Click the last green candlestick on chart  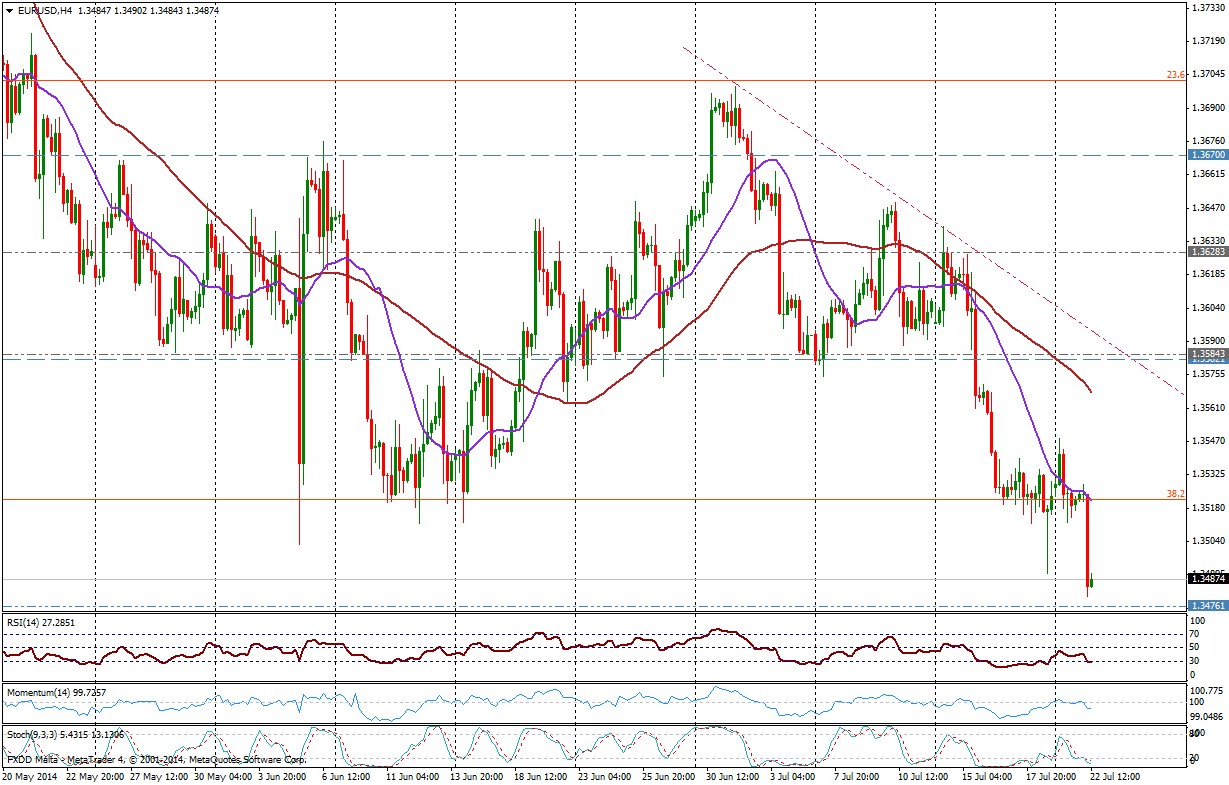tap(1093, 582)
